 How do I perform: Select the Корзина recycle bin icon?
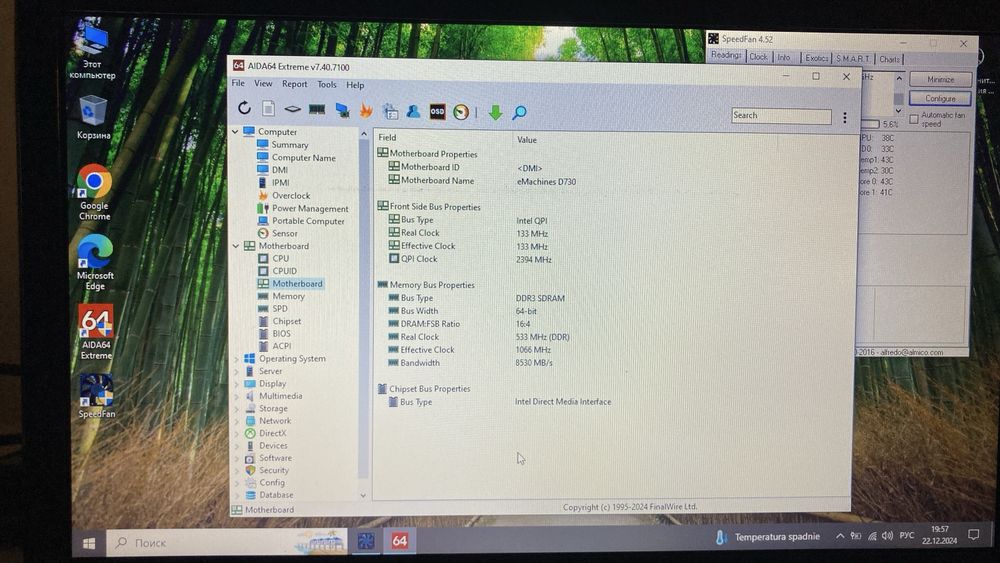94,117
